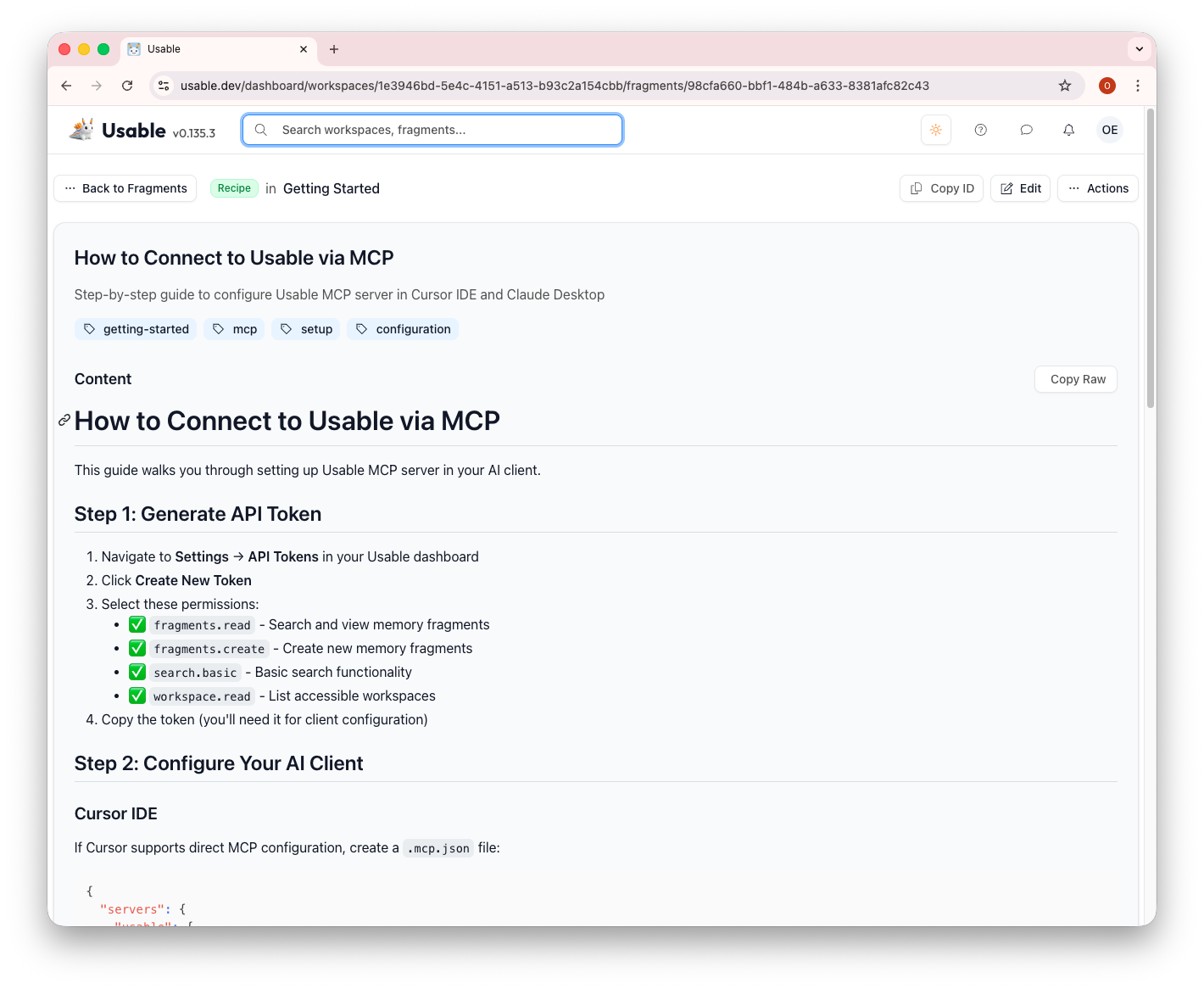This screenshot has width=1204, height=989.
Task: Reload the page in the browser
Action: (x=127, y=86)
